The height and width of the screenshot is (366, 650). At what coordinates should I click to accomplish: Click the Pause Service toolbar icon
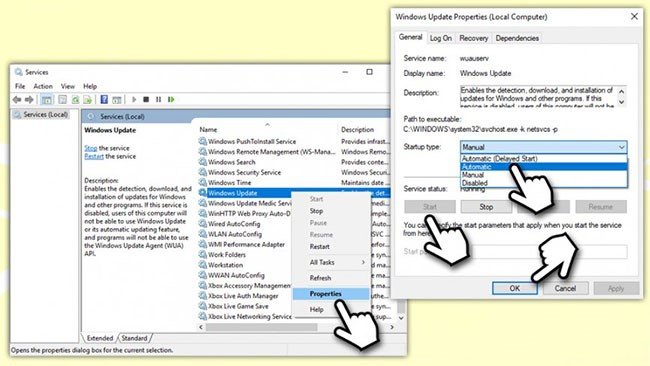(158, 99)
